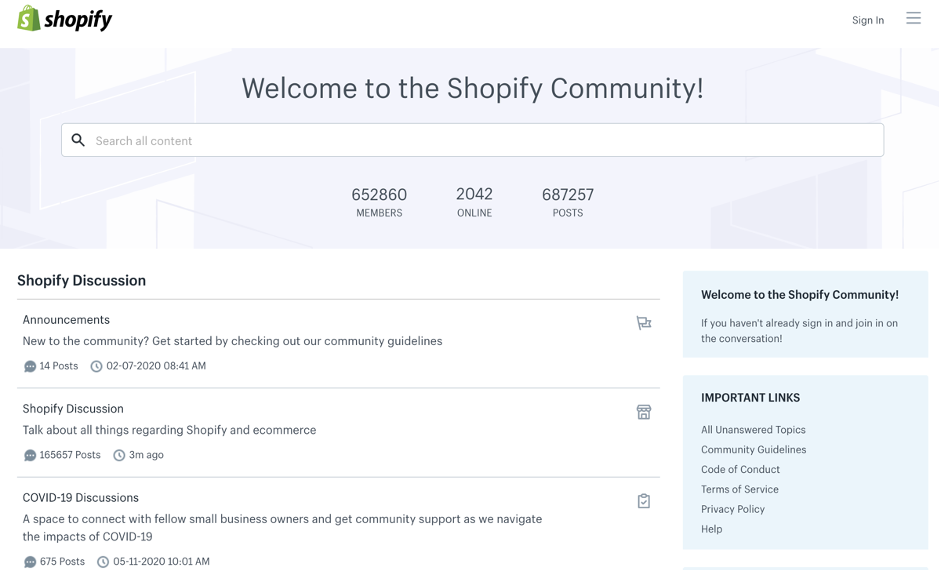Open Terms of Service link
Image resolution: width=939 pixels, height=570 pixels.
click(x=740, y=489)
